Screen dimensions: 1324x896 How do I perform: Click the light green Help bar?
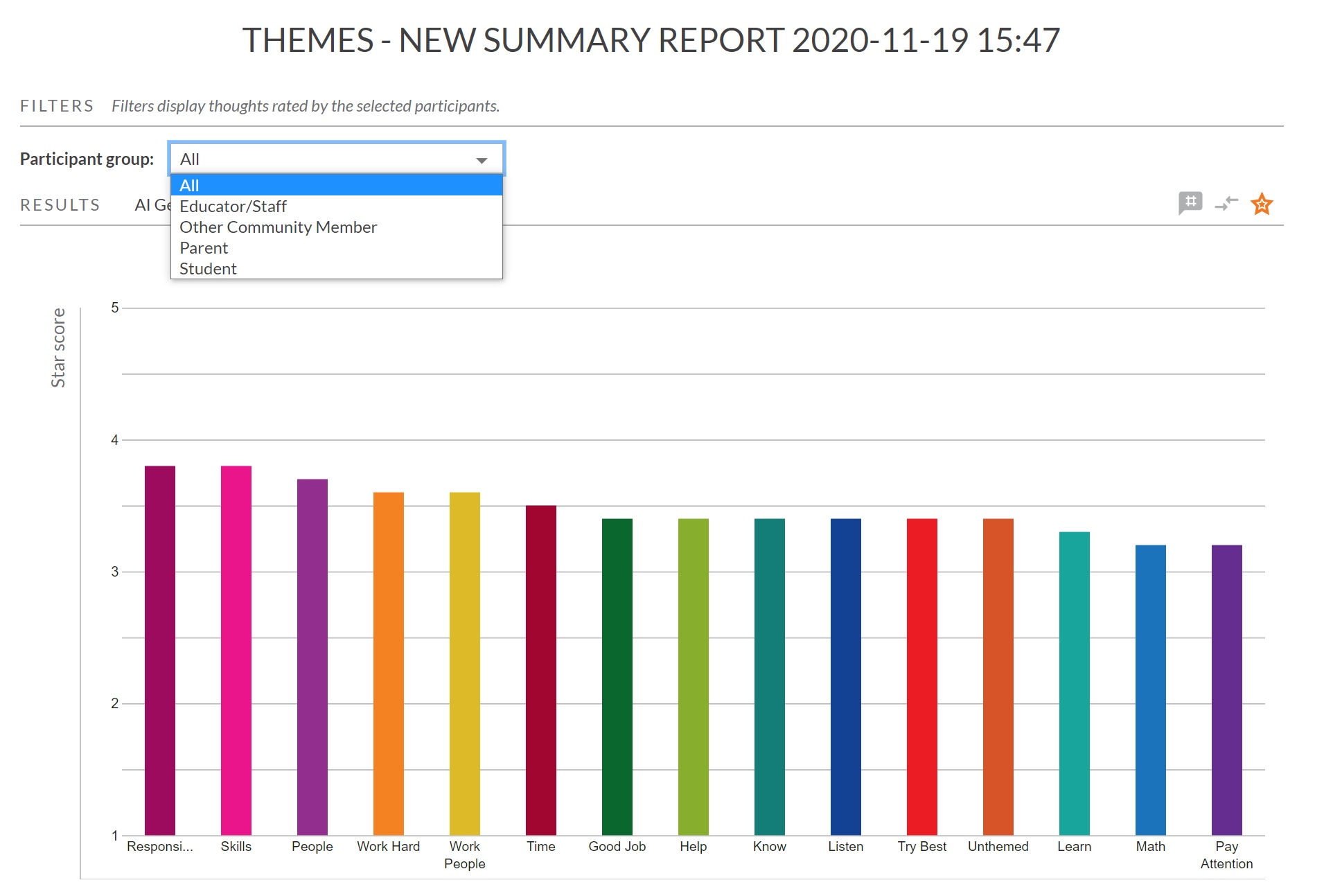(x=694, y=676)
